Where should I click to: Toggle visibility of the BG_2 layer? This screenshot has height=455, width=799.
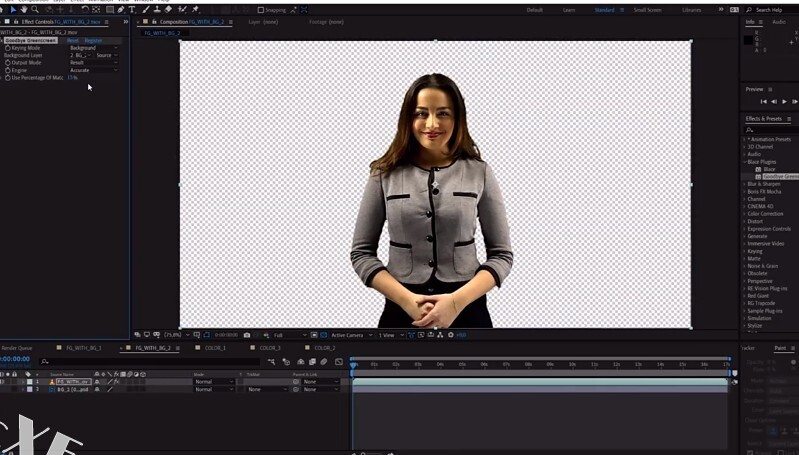tap(3, 389)
